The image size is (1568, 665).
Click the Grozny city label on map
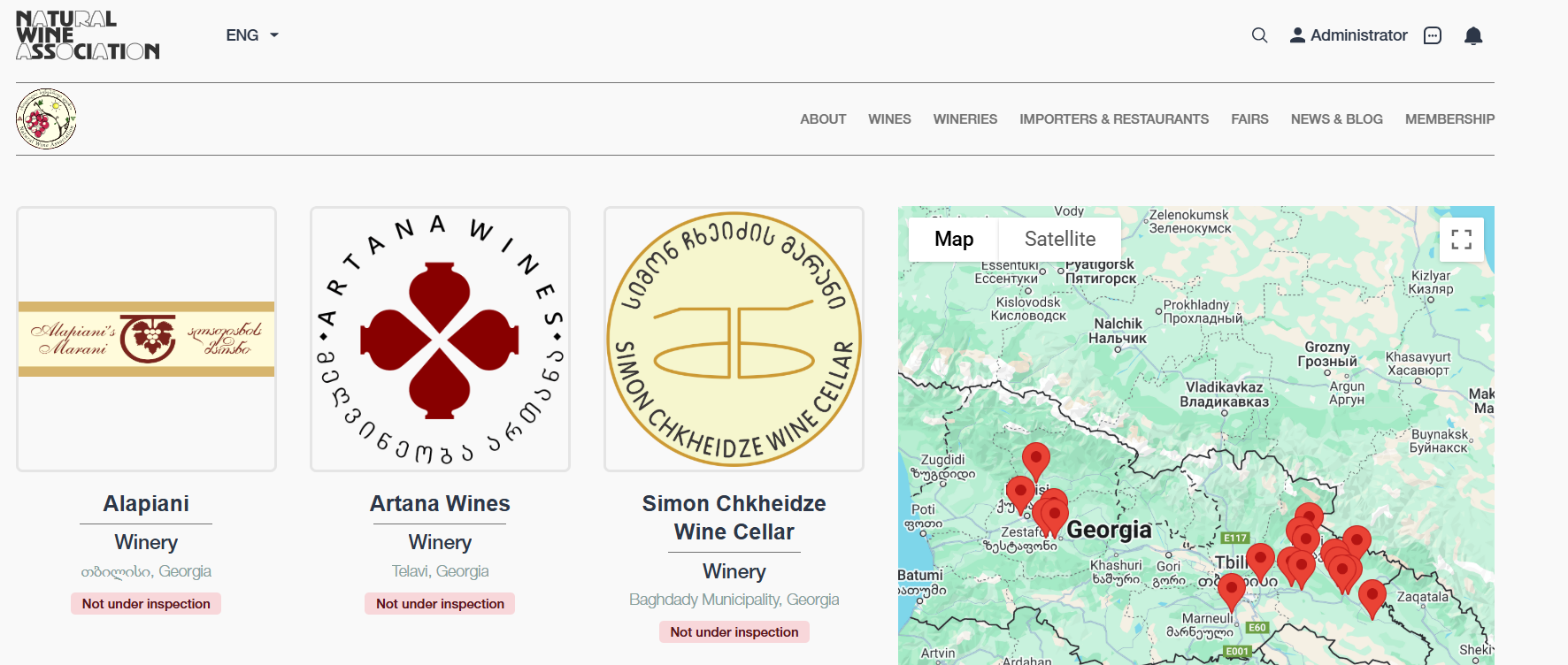1327,354
